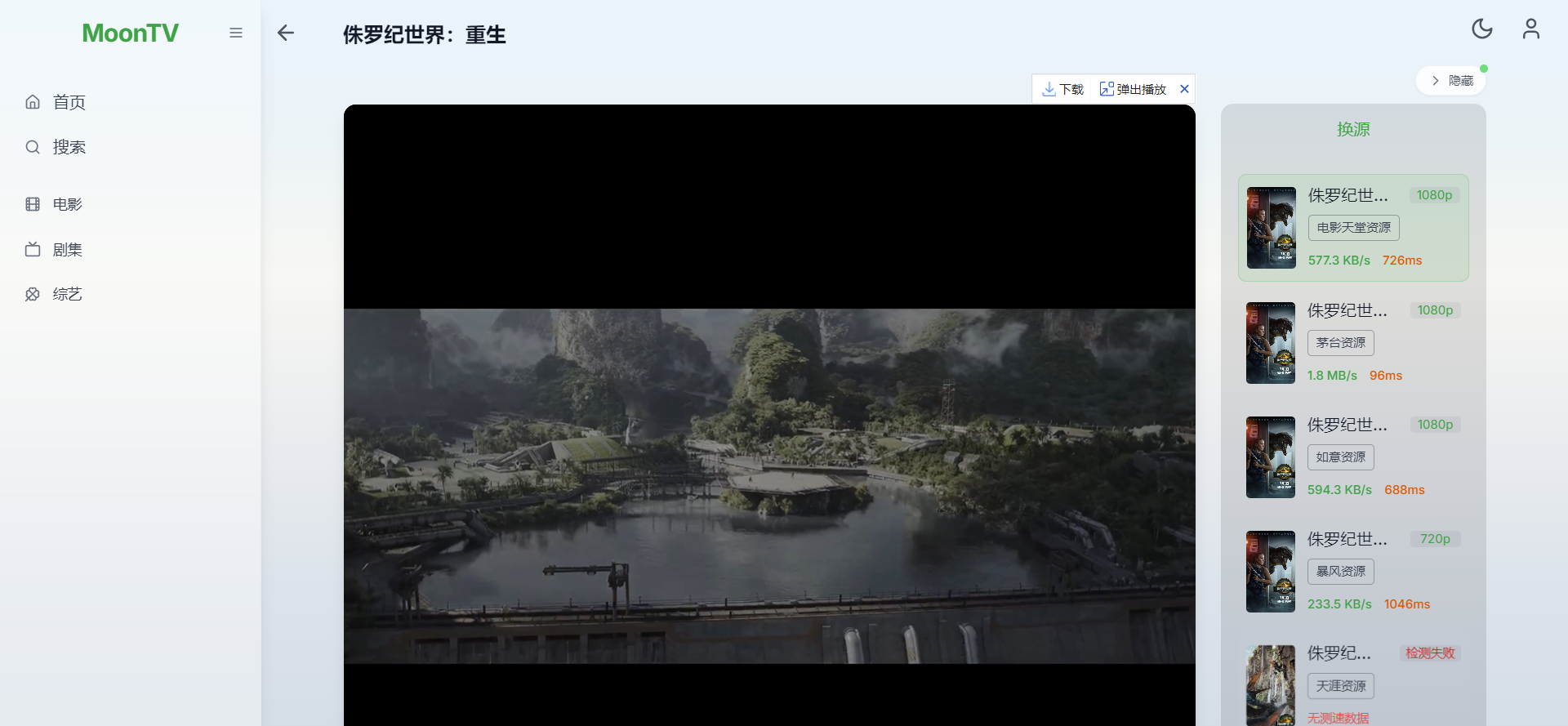
Task: Navigate to the 电影 category
Action: tap(67, 204)
